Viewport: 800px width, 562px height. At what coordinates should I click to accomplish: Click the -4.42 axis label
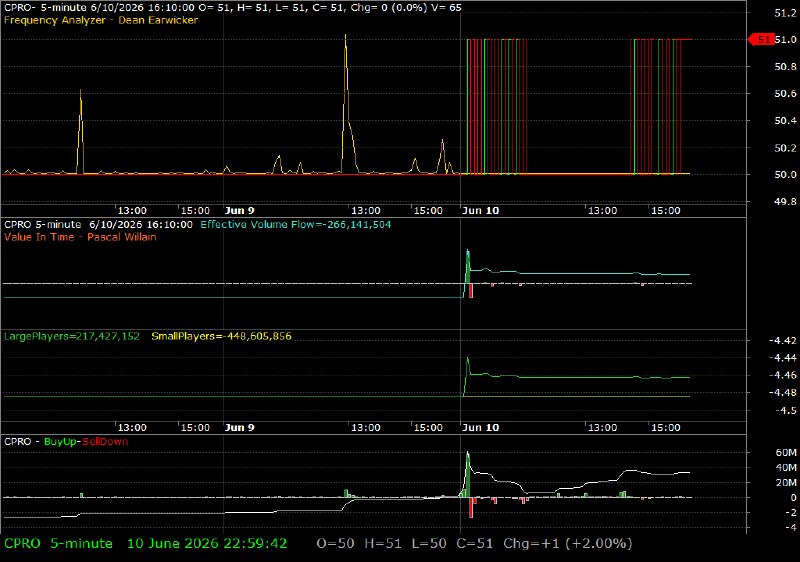pos(782,341)
